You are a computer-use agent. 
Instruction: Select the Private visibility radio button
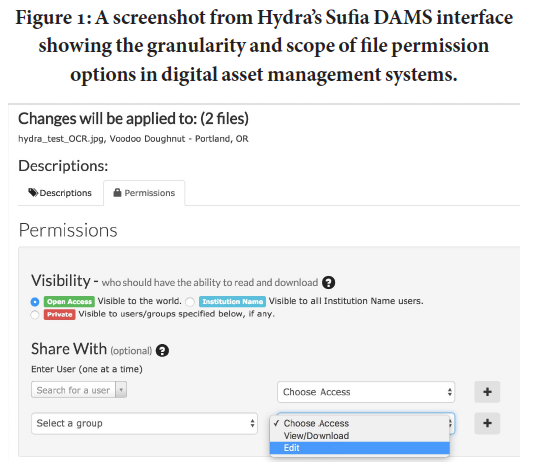point(35,315)
